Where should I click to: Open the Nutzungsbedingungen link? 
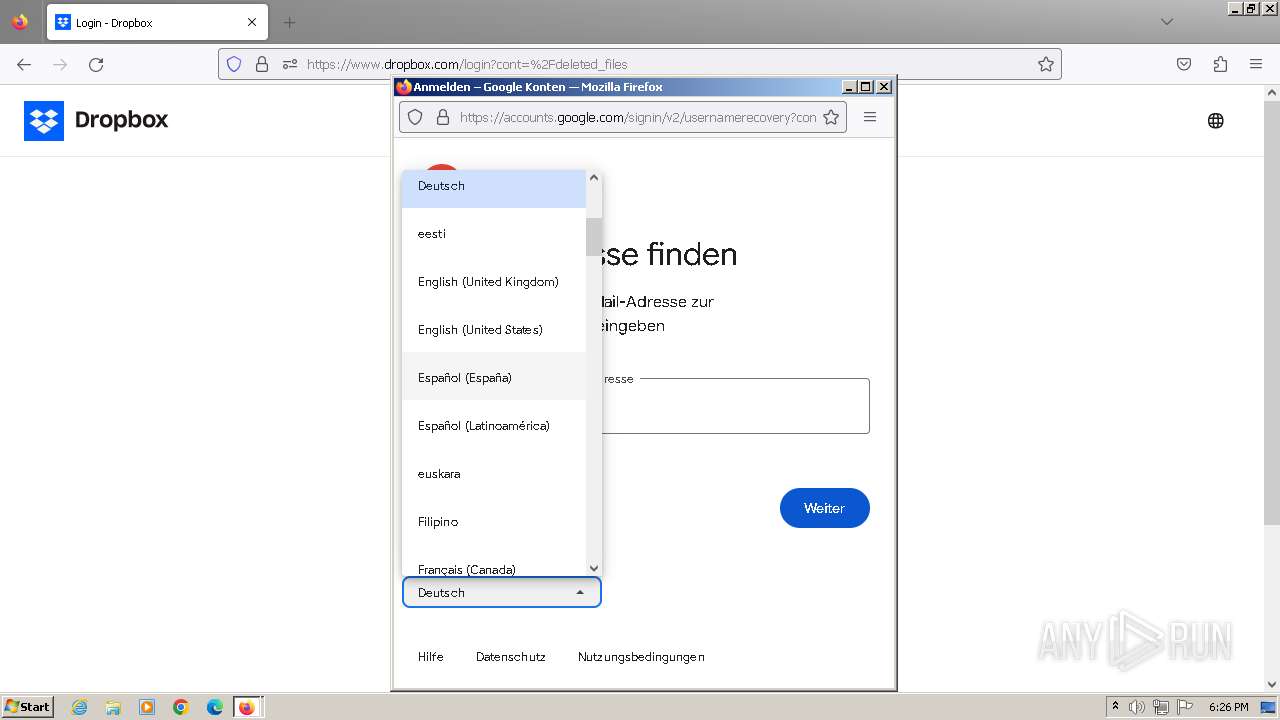[x=641, y=657]
